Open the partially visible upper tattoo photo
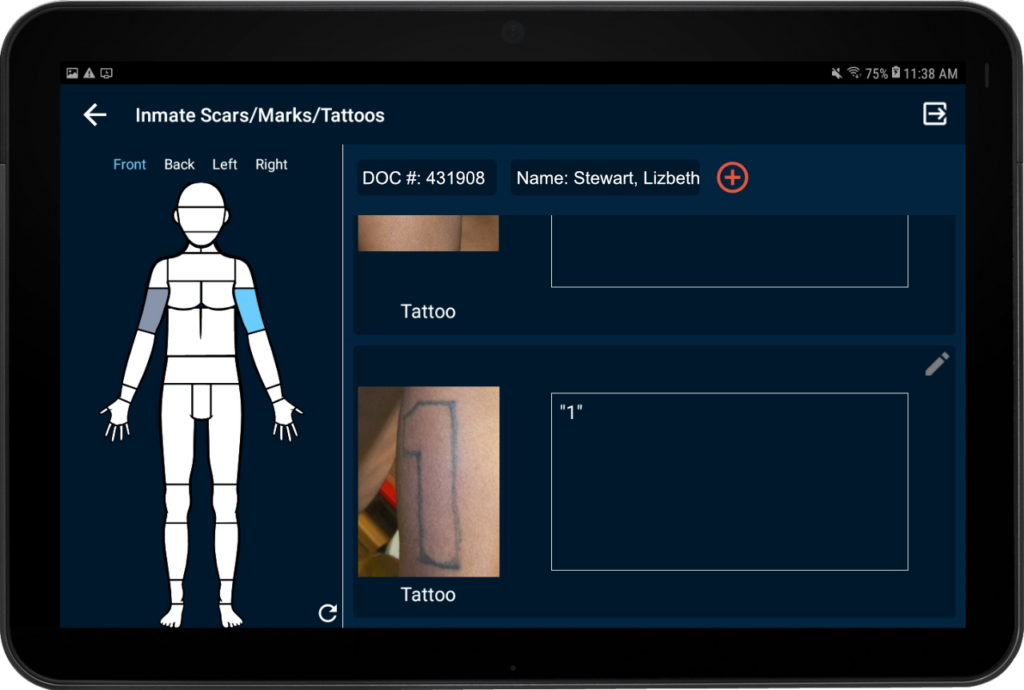 [428, 233]
